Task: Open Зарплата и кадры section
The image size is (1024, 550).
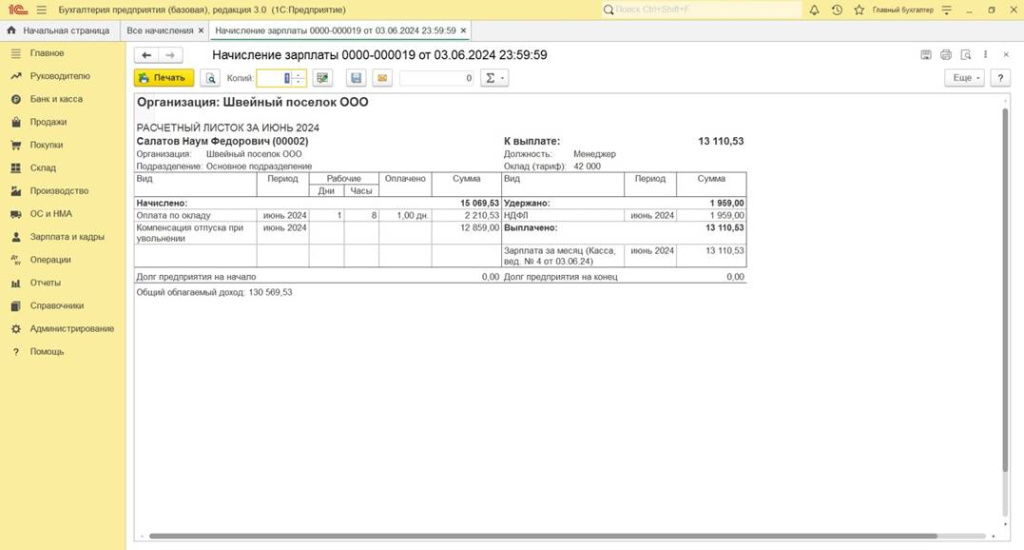Action: tap(67, 237)
